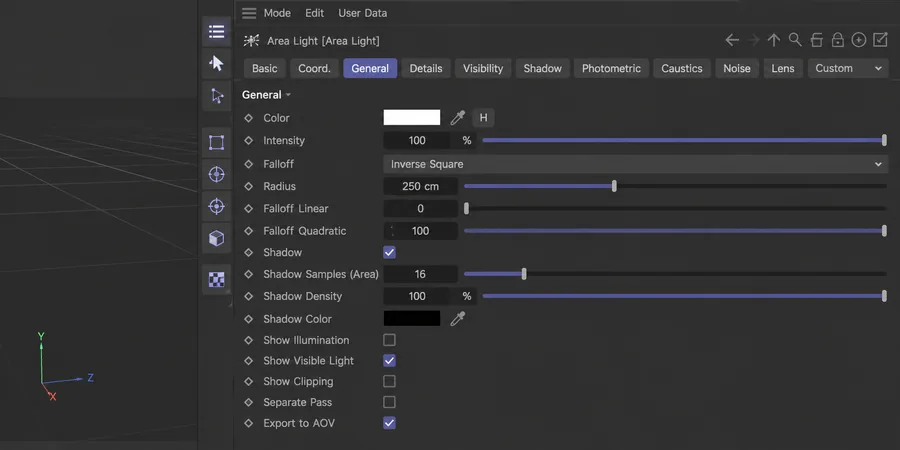This screenshot has height=450, width=900.
Task: Click the rectangle with corner points icon
Action: click(216, 142)
